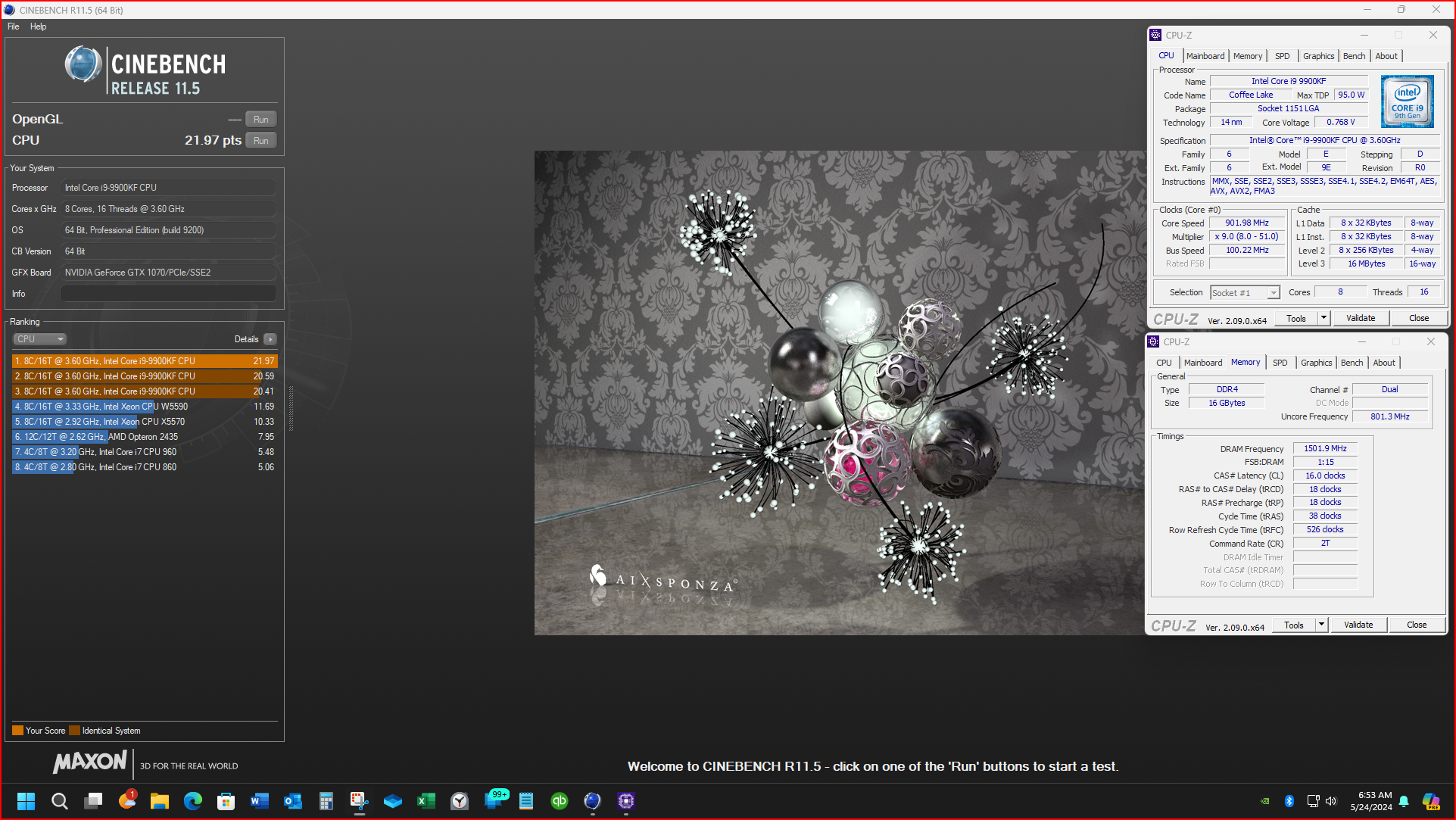Select the Intel Core i7 CPU 860 ranking row
The height and width of the screenshot is (820, 1456).
click(x=145, y=467)
